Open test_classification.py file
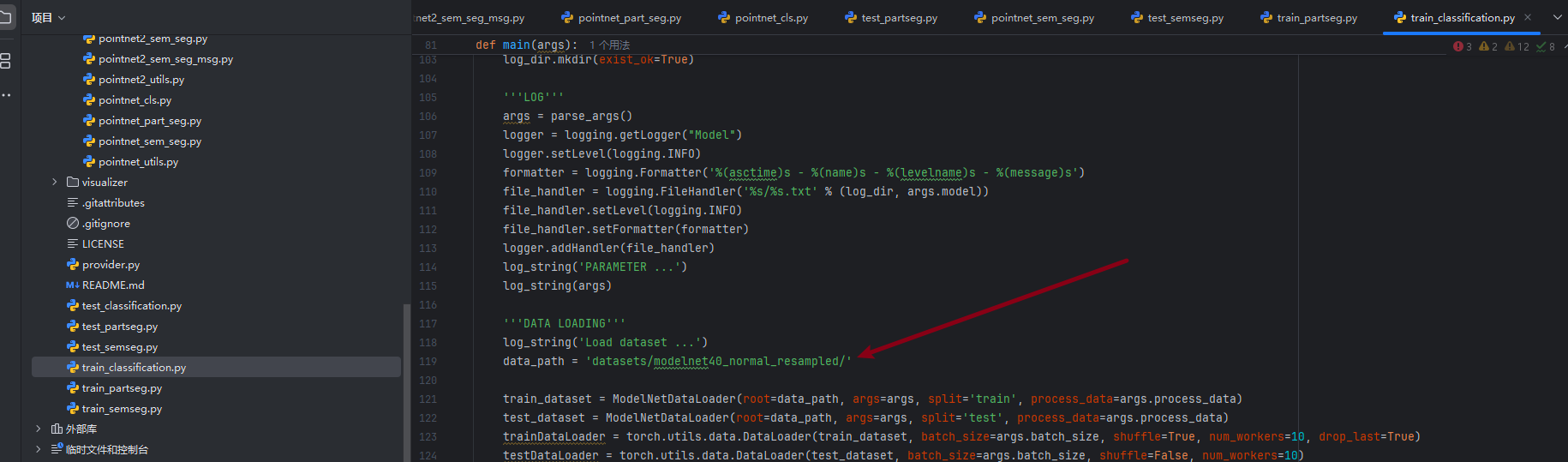 pos(132,306)
